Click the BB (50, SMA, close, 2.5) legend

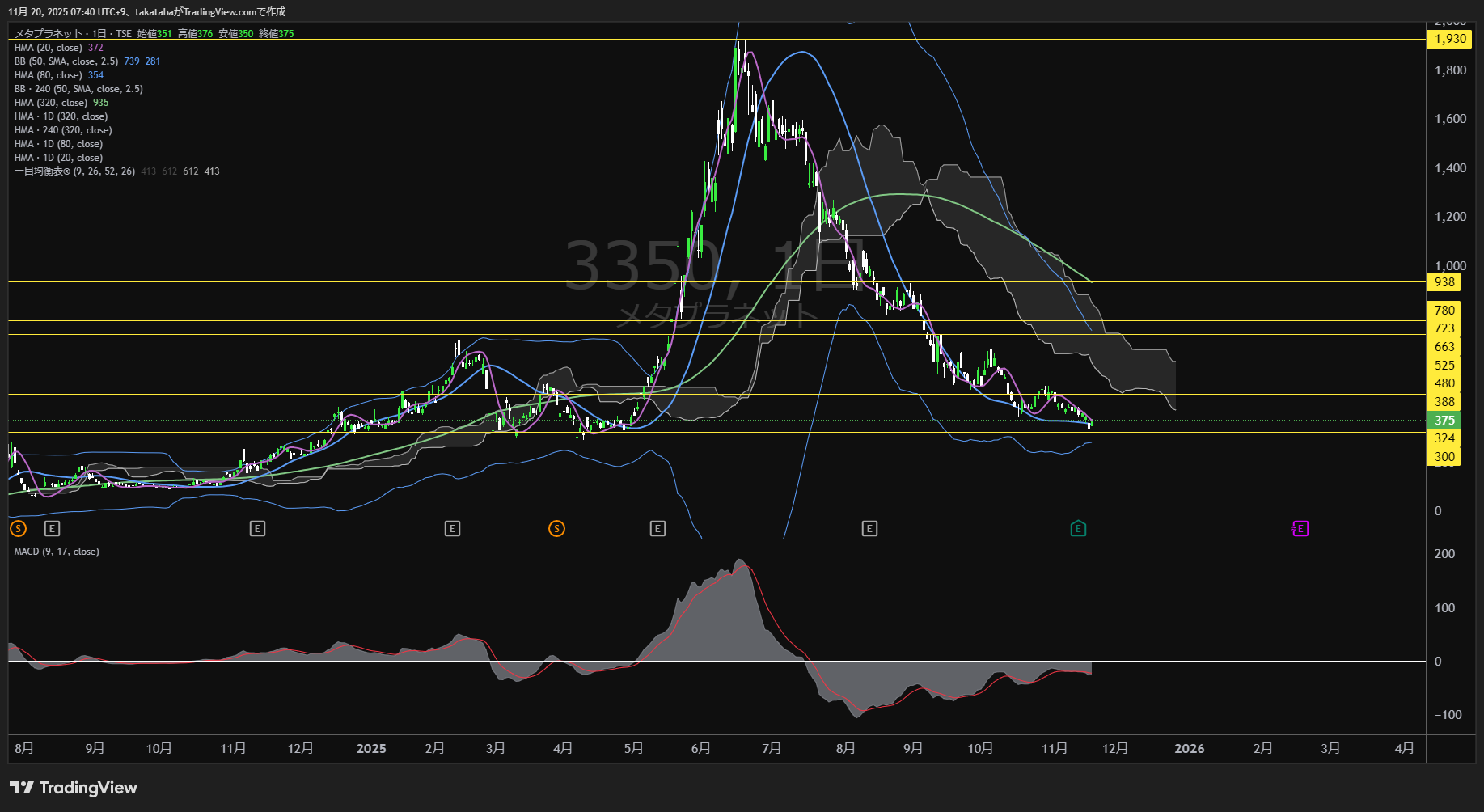[66, 61]
